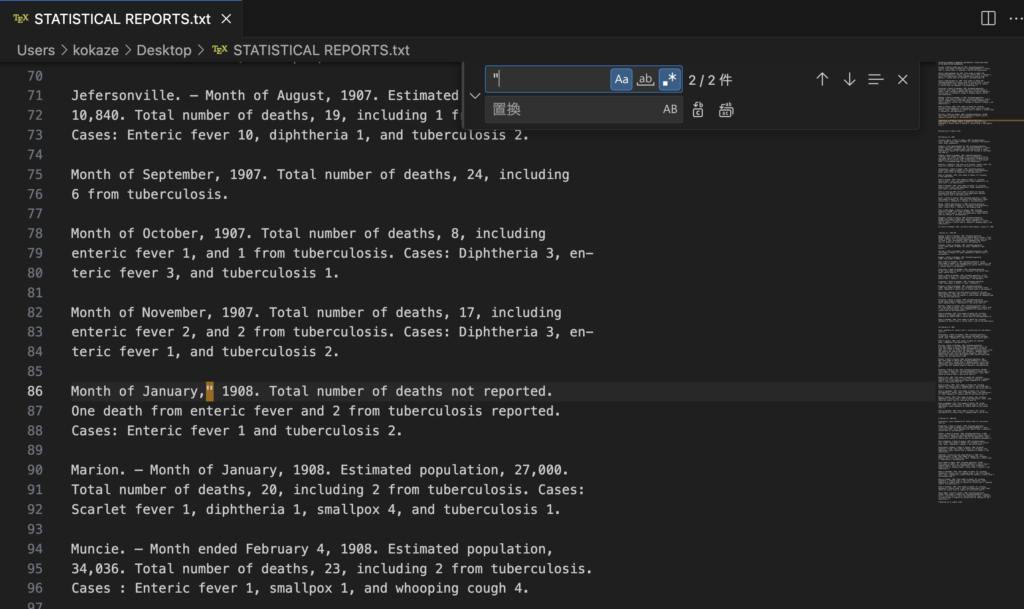
Task: Click the kokaze breadcrumb
Action: (x=95, y=50)
